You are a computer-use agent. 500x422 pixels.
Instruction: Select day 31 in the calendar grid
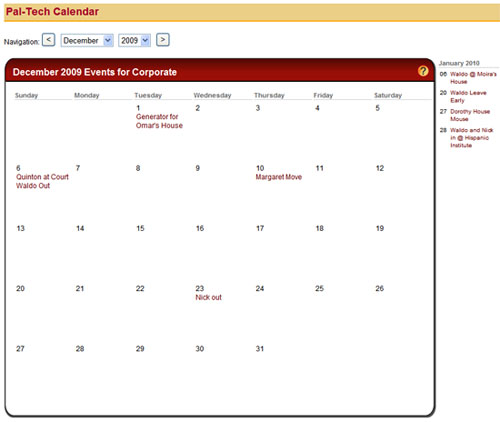260,349
